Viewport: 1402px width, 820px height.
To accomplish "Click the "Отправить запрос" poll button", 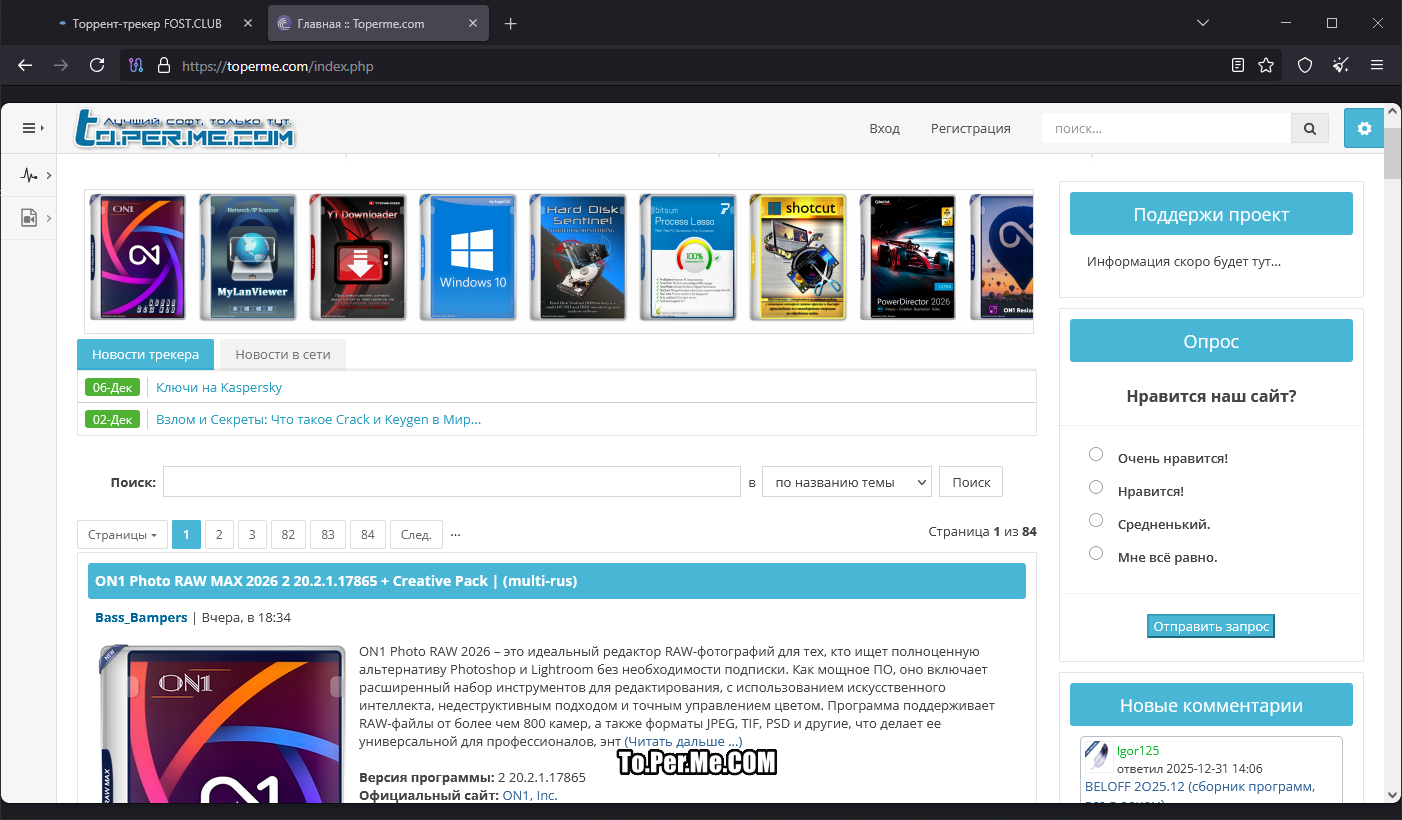I will pos(1210,627).
